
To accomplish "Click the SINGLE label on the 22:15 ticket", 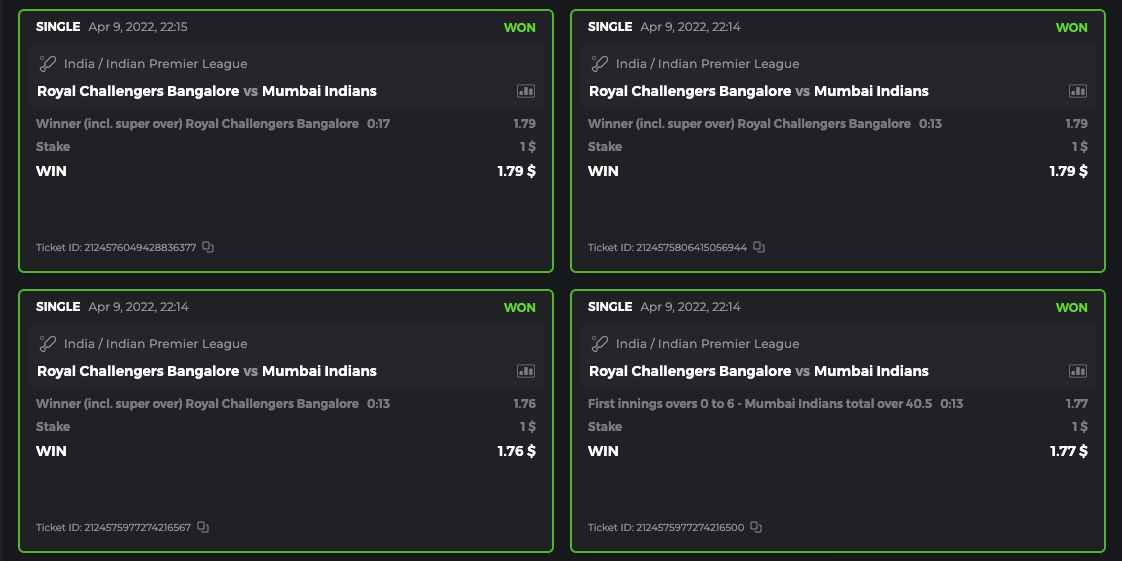I will point(58,27).
